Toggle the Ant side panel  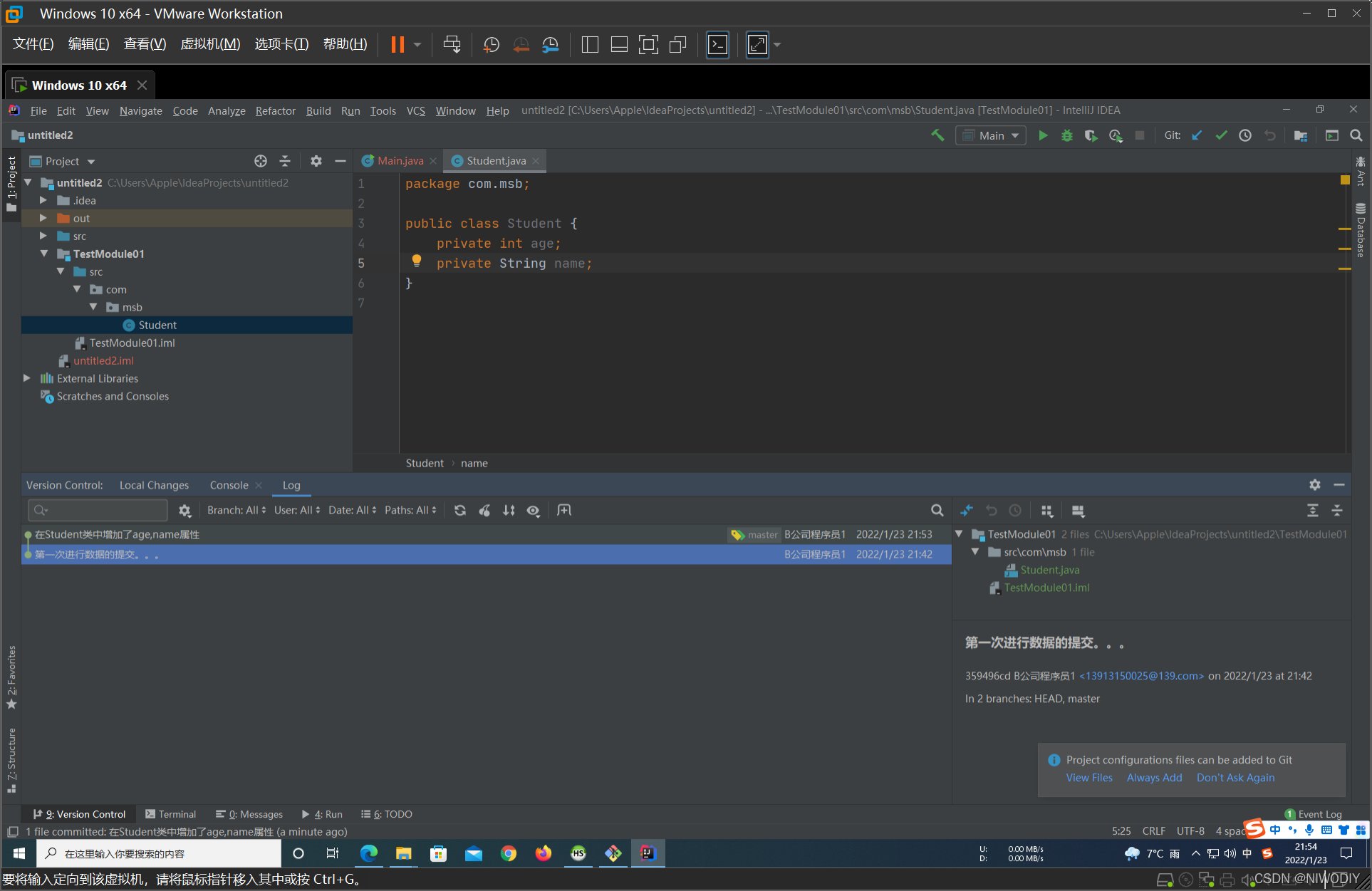tap(1361, 171)
